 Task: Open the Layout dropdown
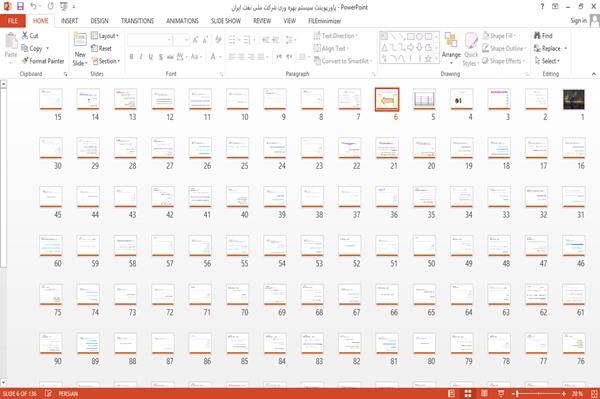(x=105, y=36)
